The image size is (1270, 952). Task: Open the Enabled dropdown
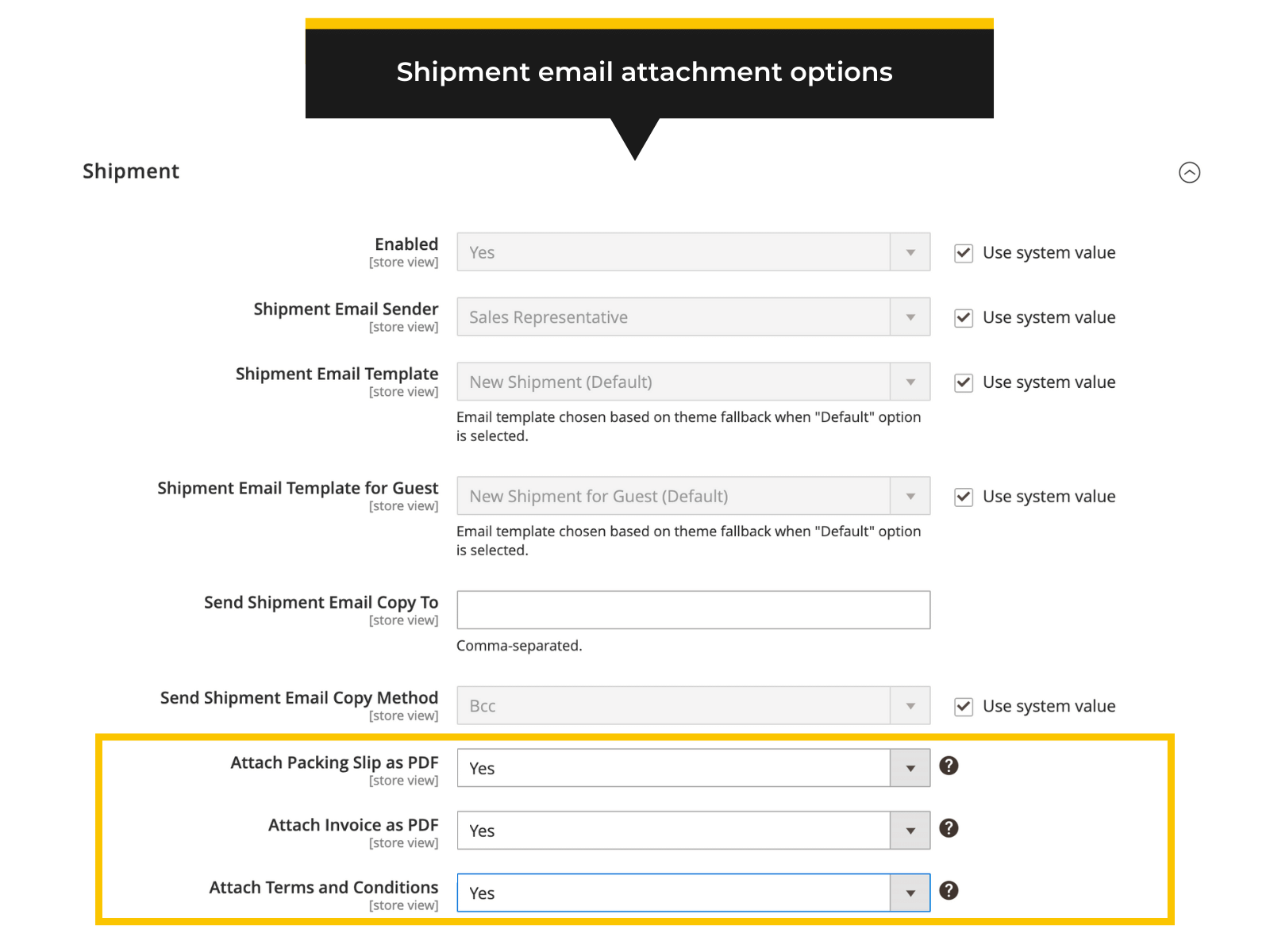tap(910, 251)
